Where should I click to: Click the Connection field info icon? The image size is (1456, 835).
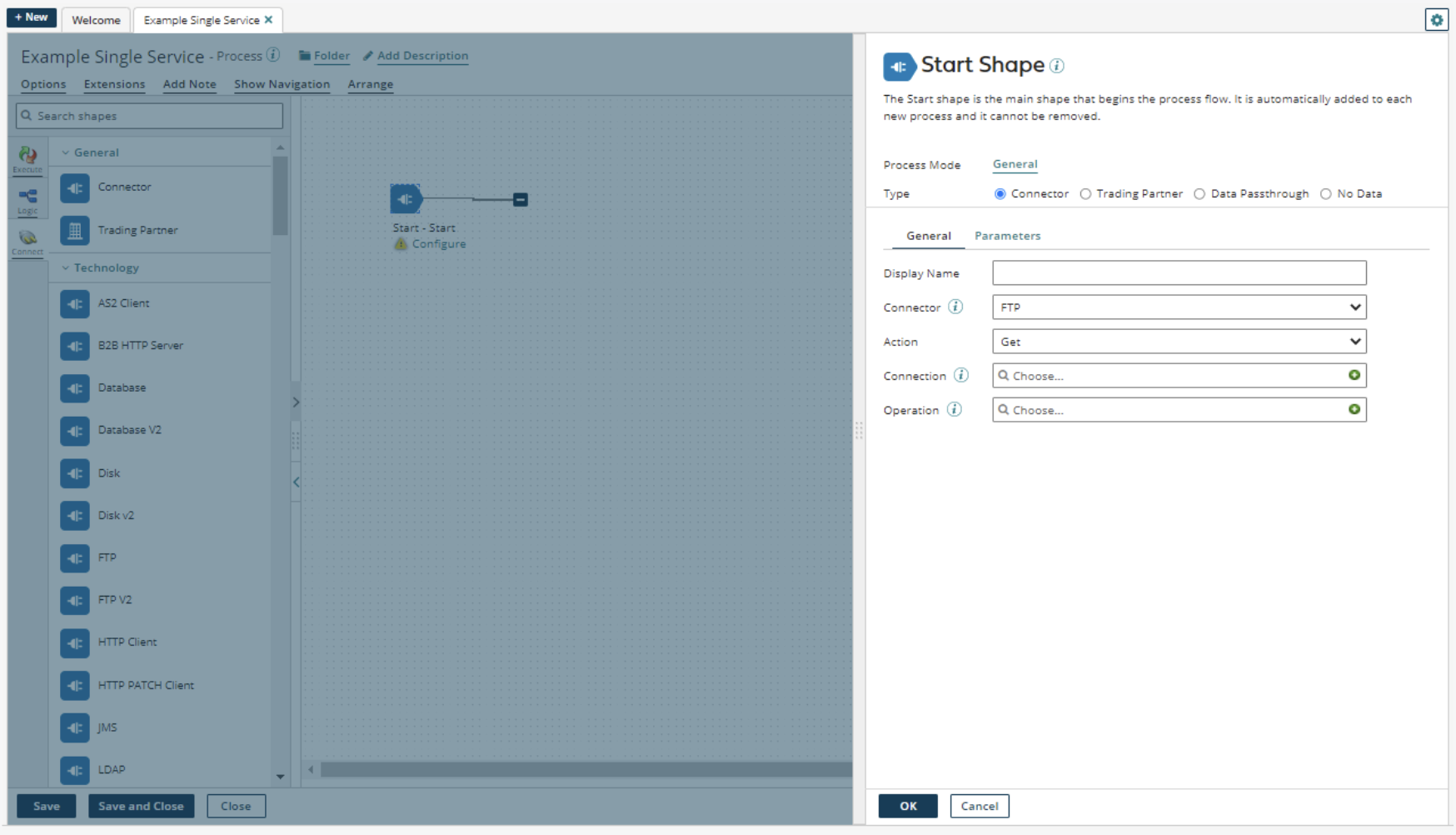point(961,375)
